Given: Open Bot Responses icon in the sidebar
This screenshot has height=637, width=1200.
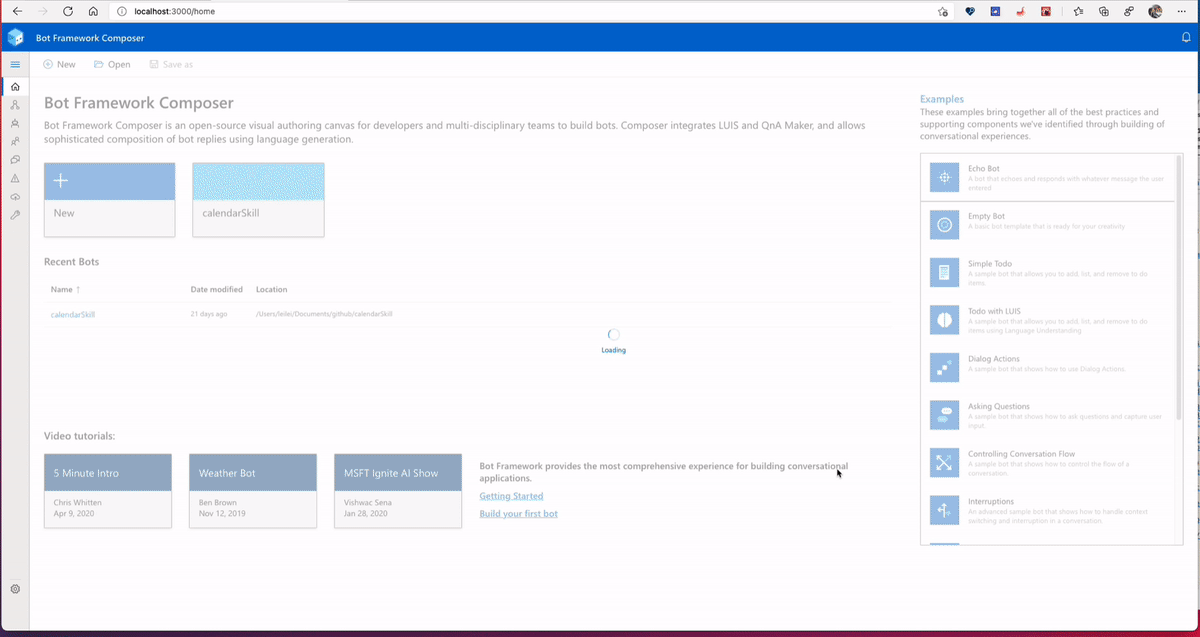Looking at the screenshot, I should (x=15, y=123).
